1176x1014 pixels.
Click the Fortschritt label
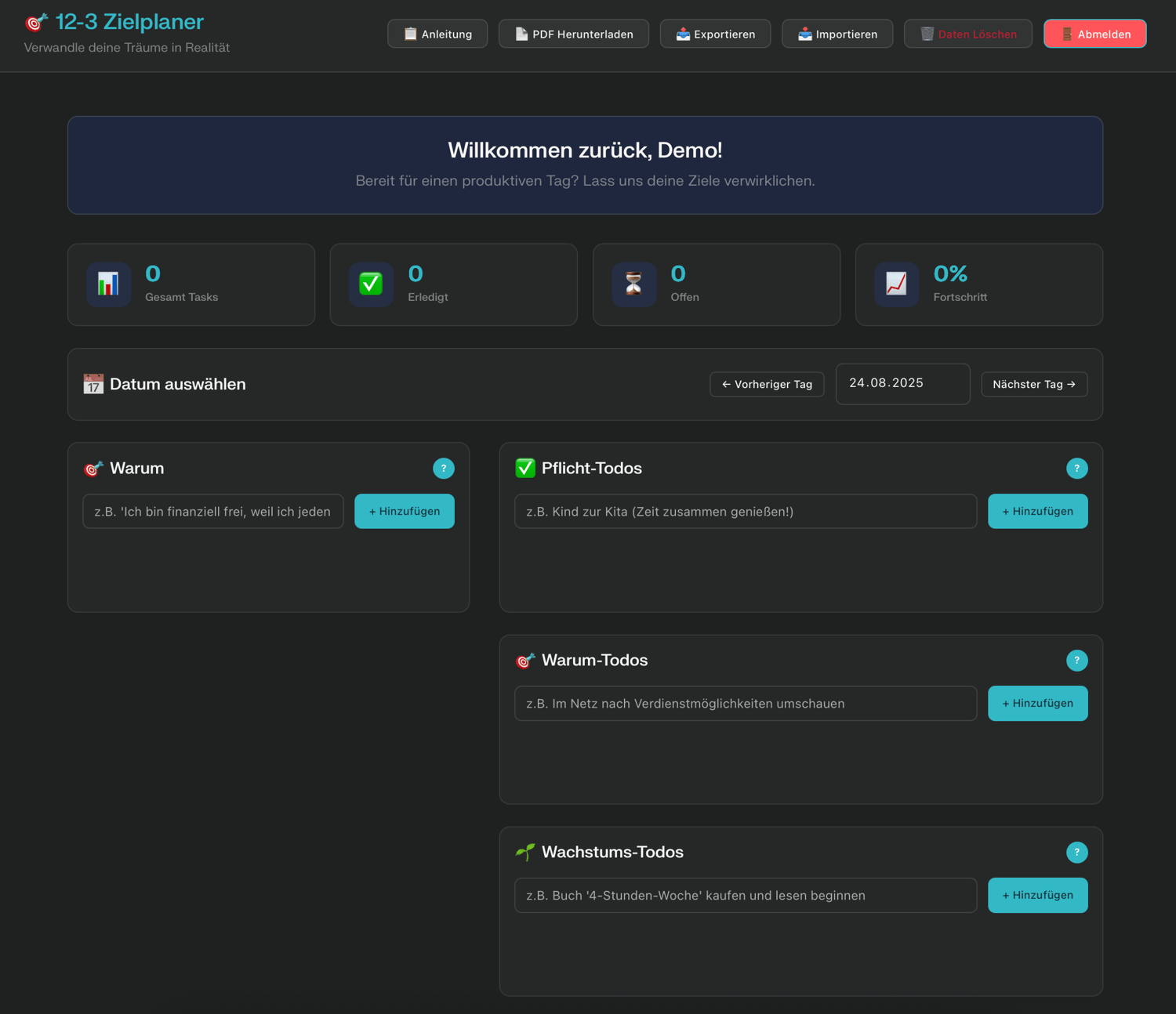(960, 297)
